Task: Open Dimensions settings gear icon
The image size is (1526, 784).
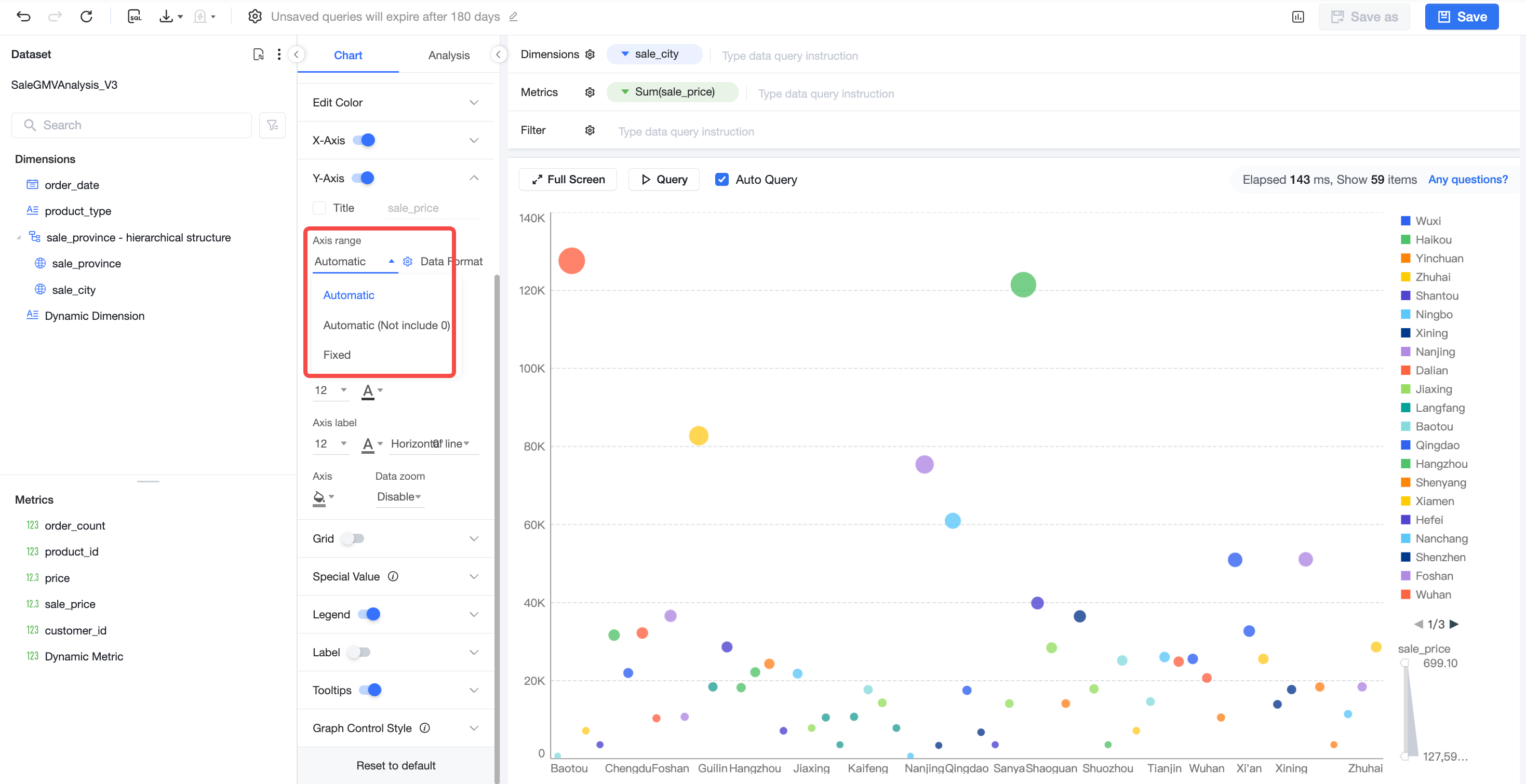Action: coord(590,55)
